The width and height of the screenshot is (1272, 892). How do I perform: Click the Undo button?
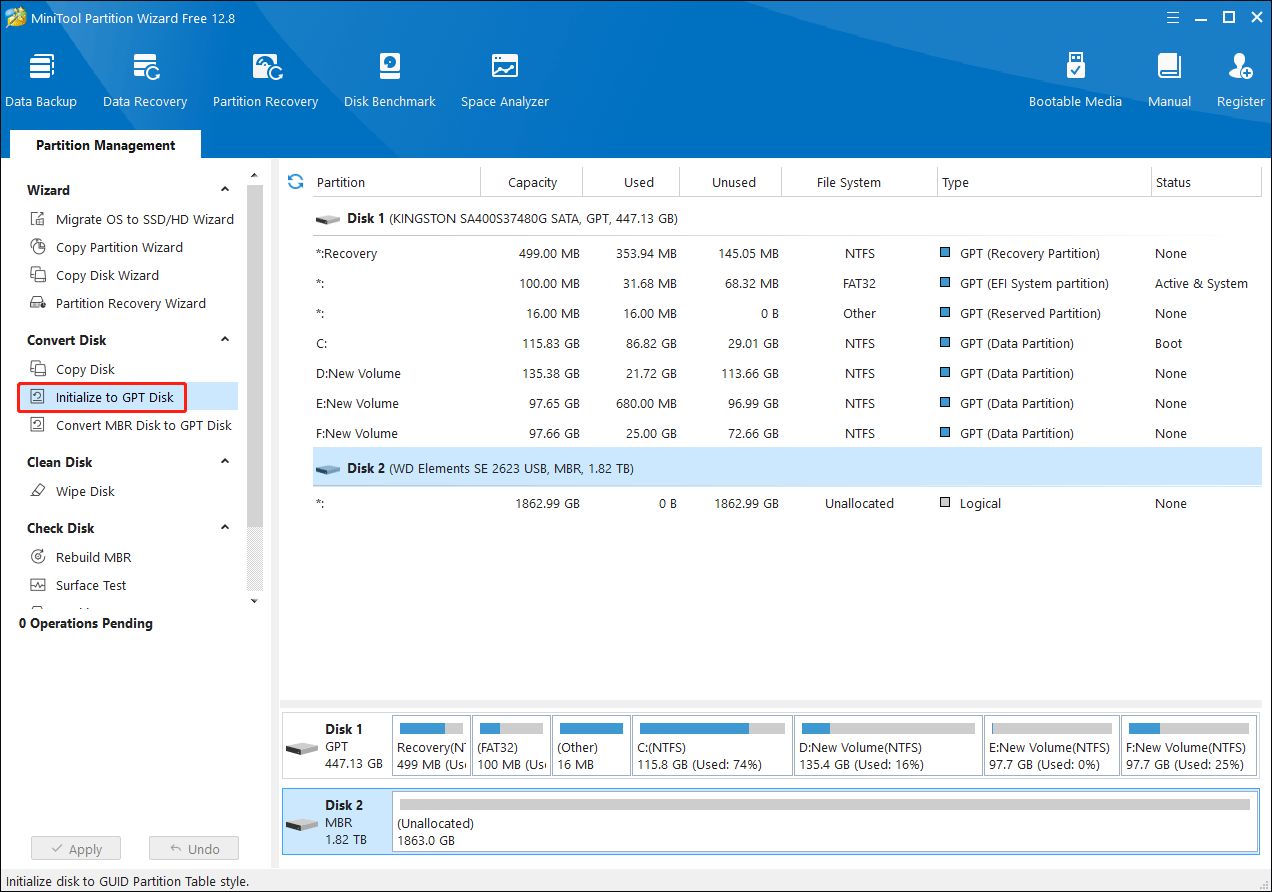(x=194, y=849)
